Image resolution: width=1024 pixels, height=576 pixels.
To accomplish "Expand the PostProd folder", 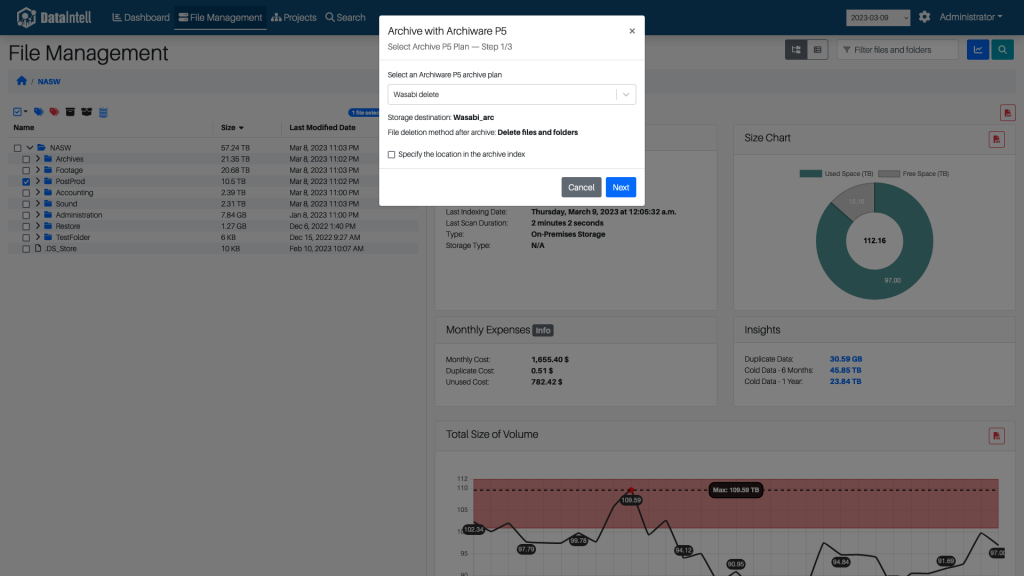I will [x=38, y=181].
